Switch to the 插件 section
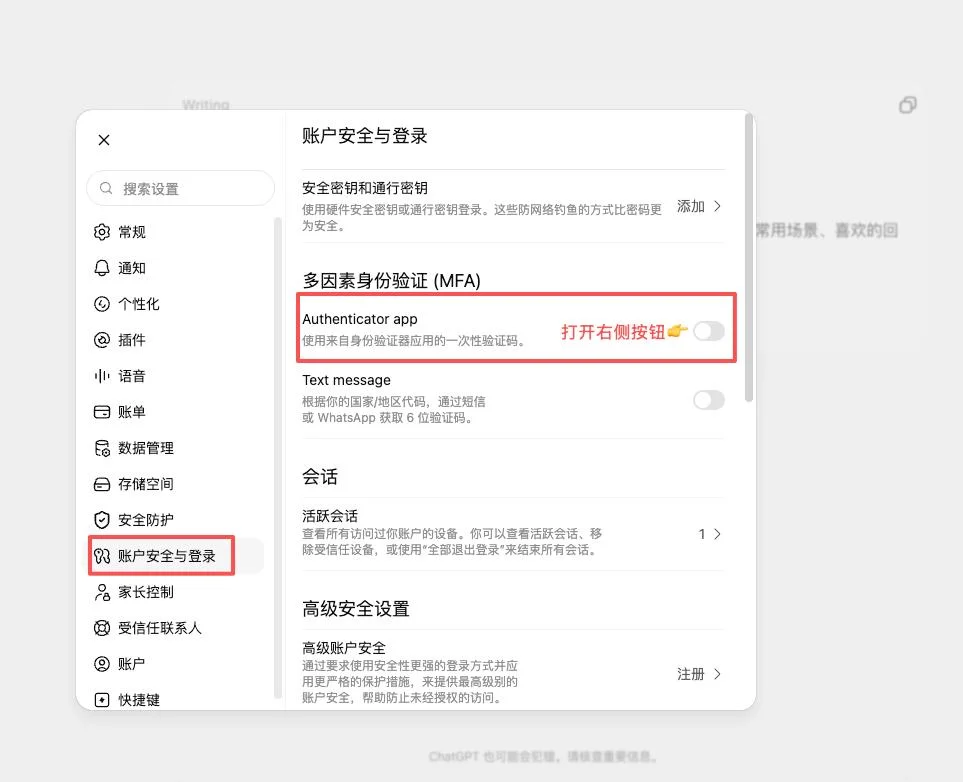The width and height of the screenshot is (963, 782). point(178,340)
